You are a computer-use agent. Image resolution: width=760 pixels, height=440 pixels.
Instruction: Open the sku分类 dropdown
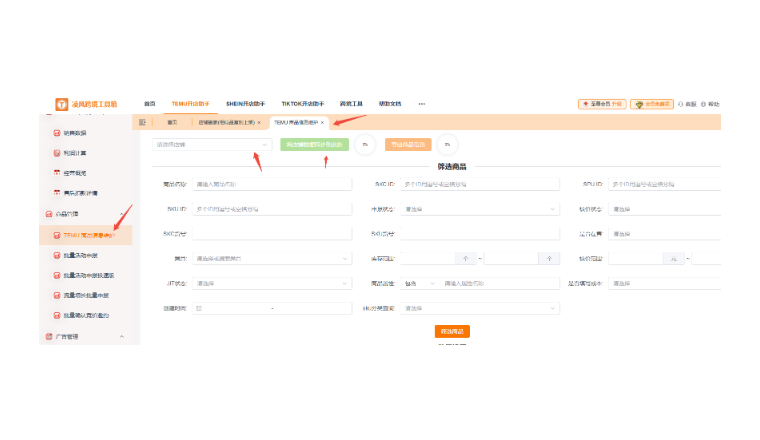point(480,308)
